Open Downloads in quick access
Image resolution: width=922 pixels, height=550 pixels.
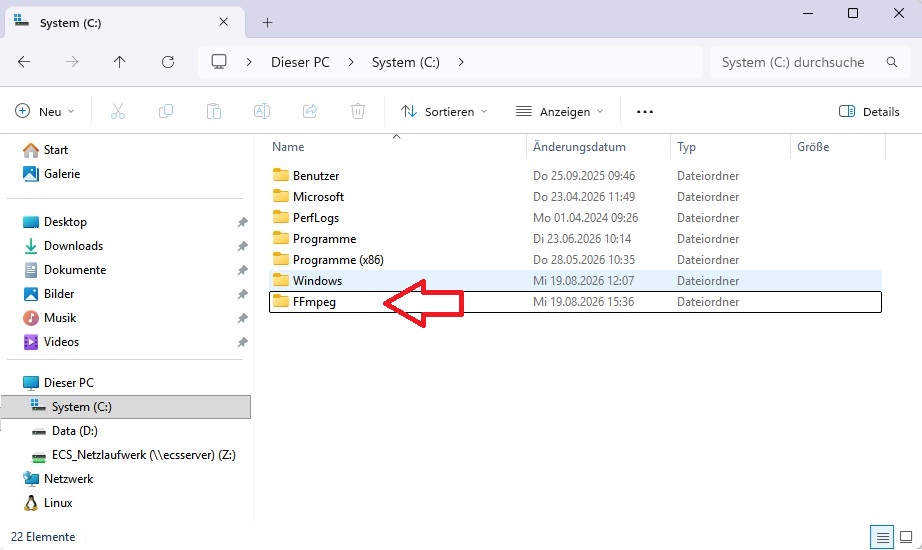tap(62, 246)
